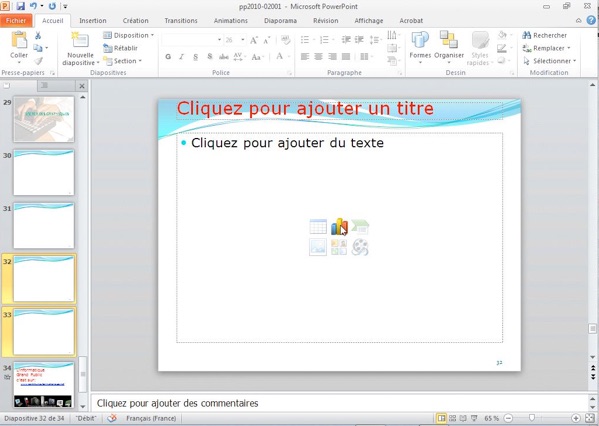Toggle Bold (G) formatting
This screenshot has width=599, height=426.
[168, 57]
